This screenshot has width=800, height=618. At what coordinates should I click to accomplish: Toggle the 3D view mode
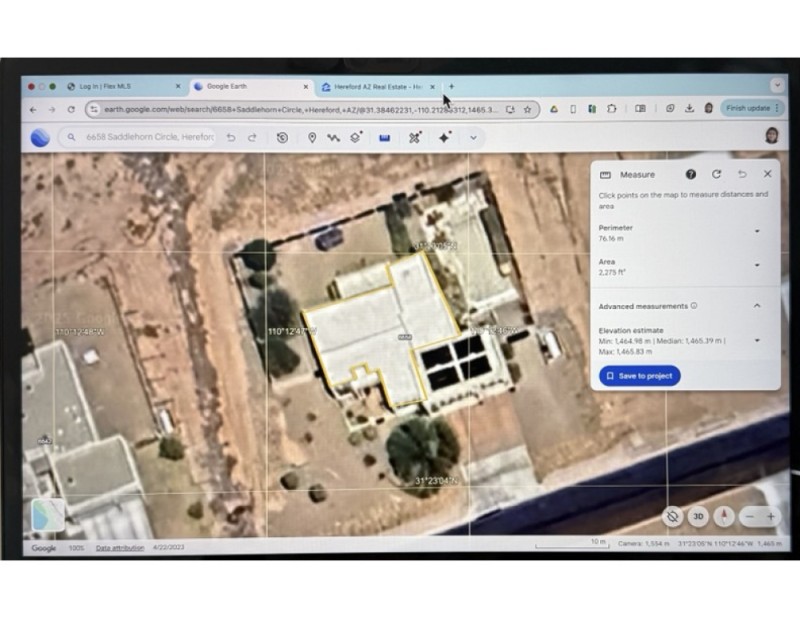click(697, 518)
